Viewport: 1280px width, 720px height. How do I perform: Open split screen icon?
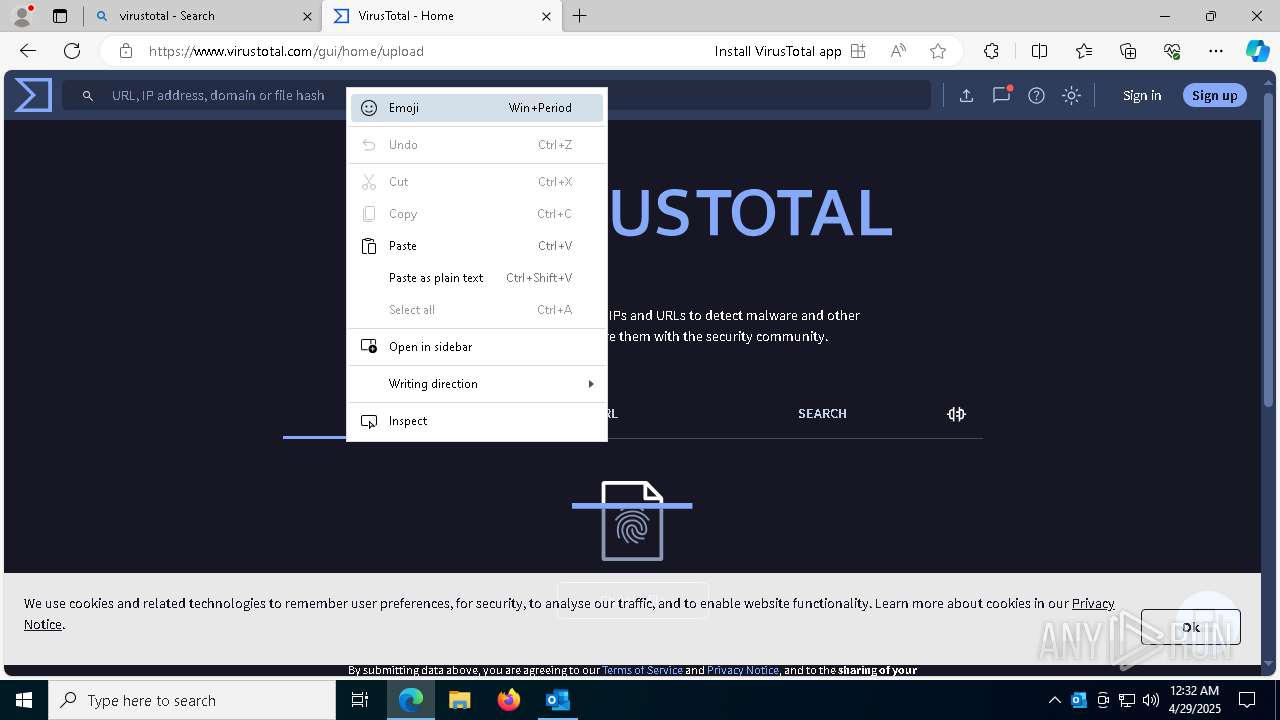coord(1039,51)
